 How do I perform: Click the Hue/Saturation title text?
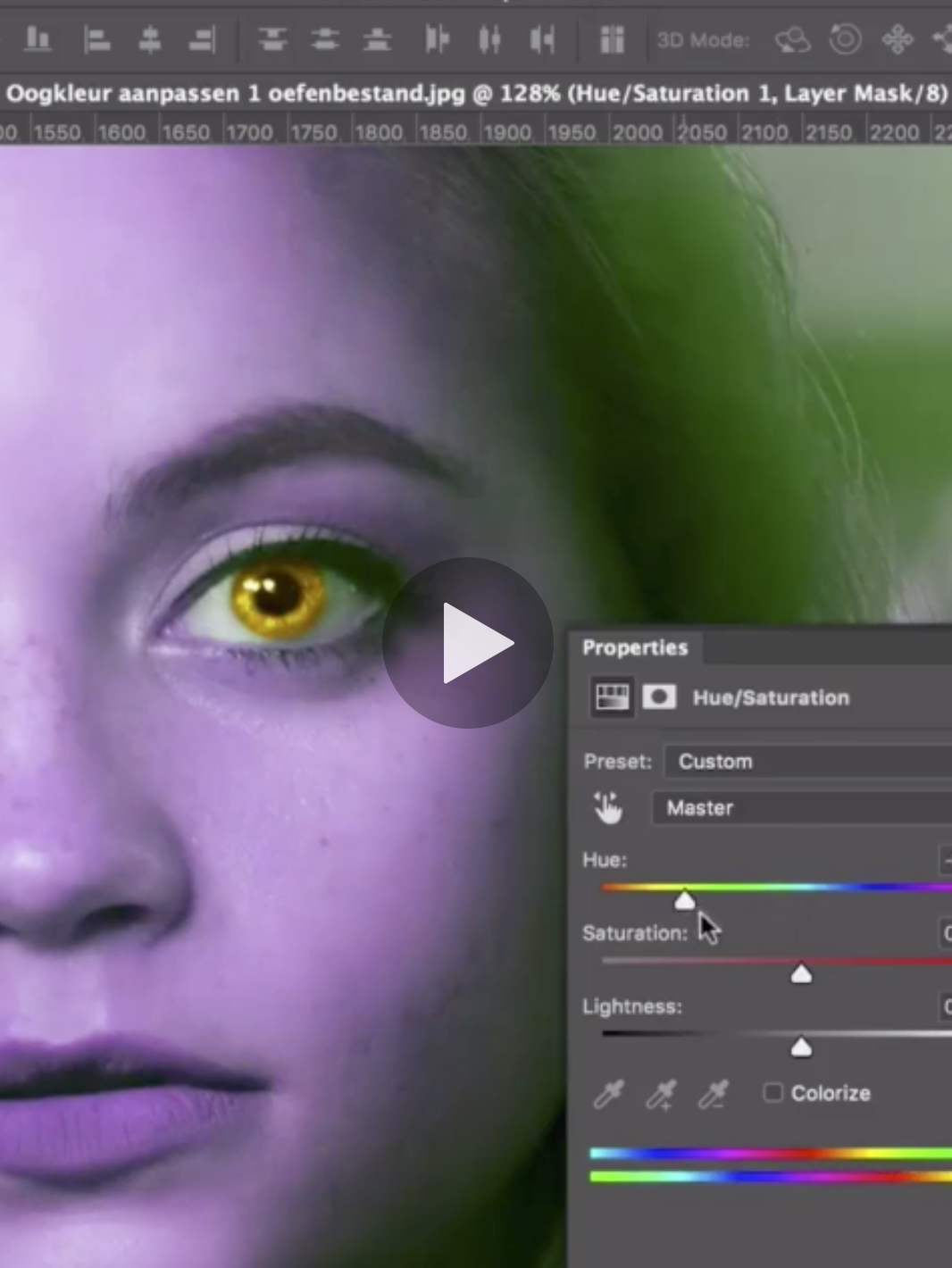click(x=771, y=697)
